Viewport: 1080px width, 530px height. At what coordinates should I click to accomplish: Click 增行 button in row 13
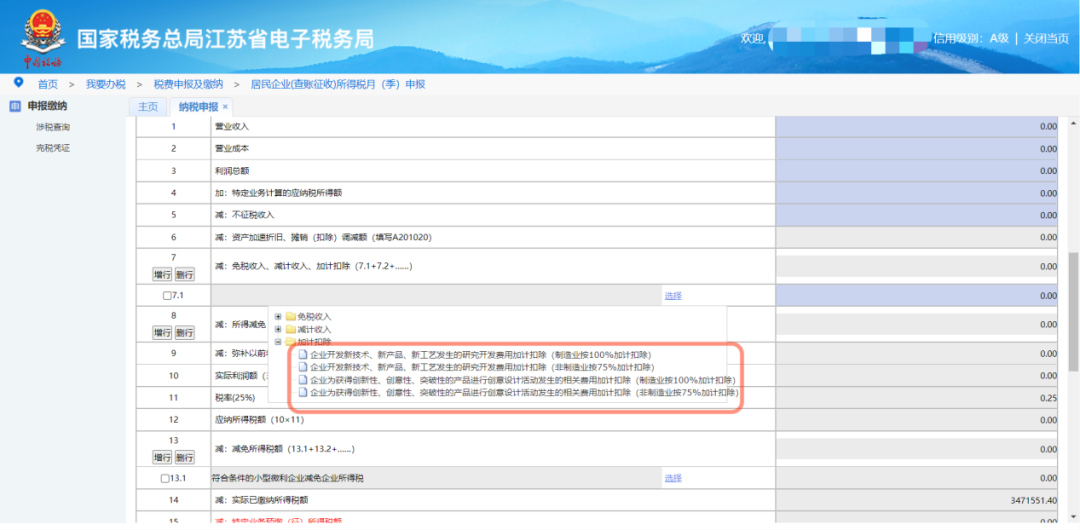click(162, 457)
